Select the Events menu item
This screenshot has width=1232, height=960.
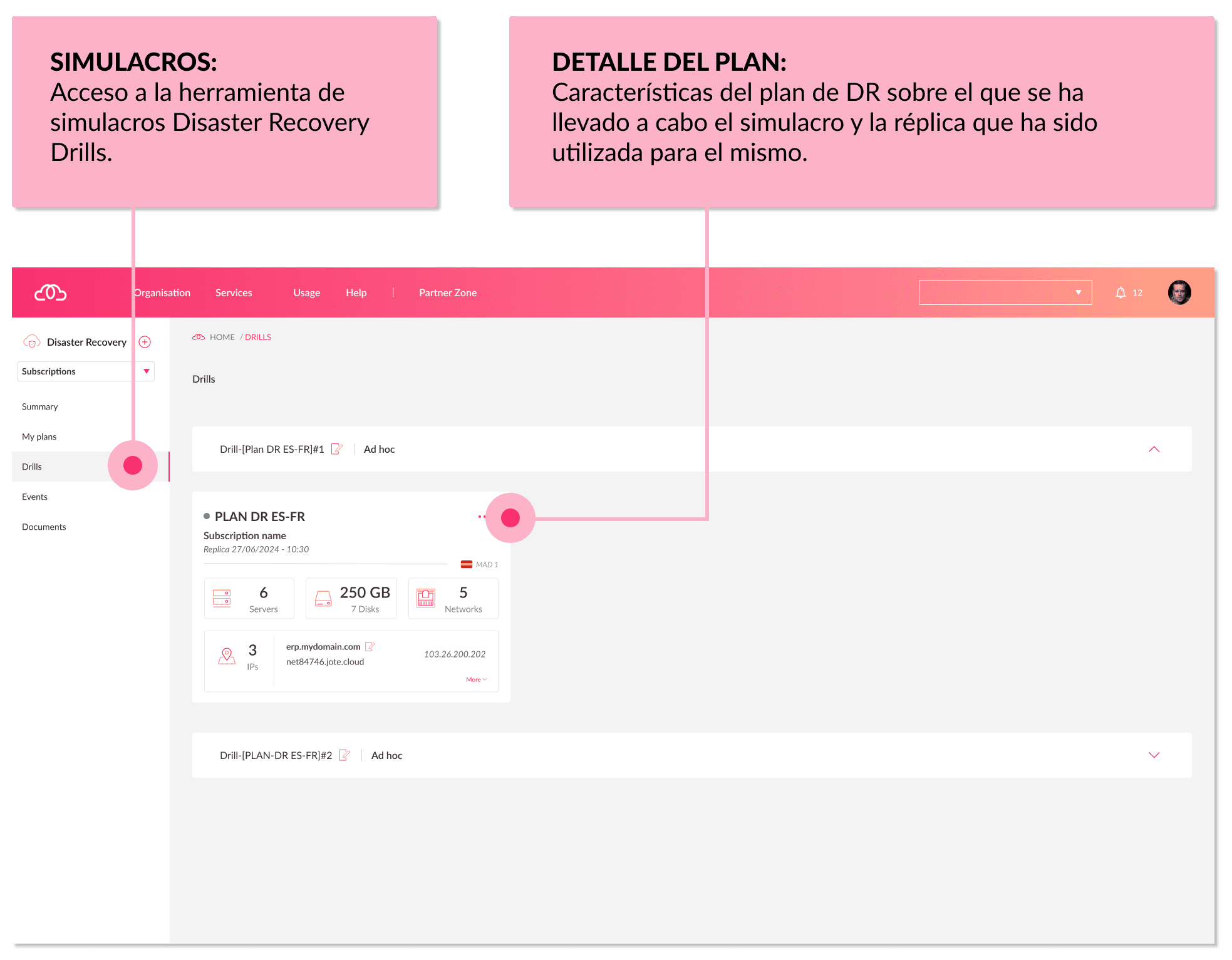point(36,495)
